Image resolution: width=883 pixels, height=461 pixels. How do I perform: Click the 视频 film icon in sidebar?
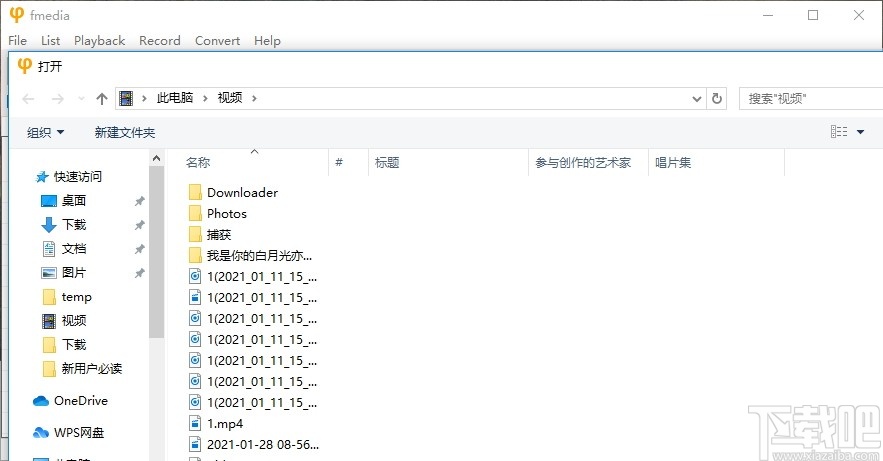point(49,321)
